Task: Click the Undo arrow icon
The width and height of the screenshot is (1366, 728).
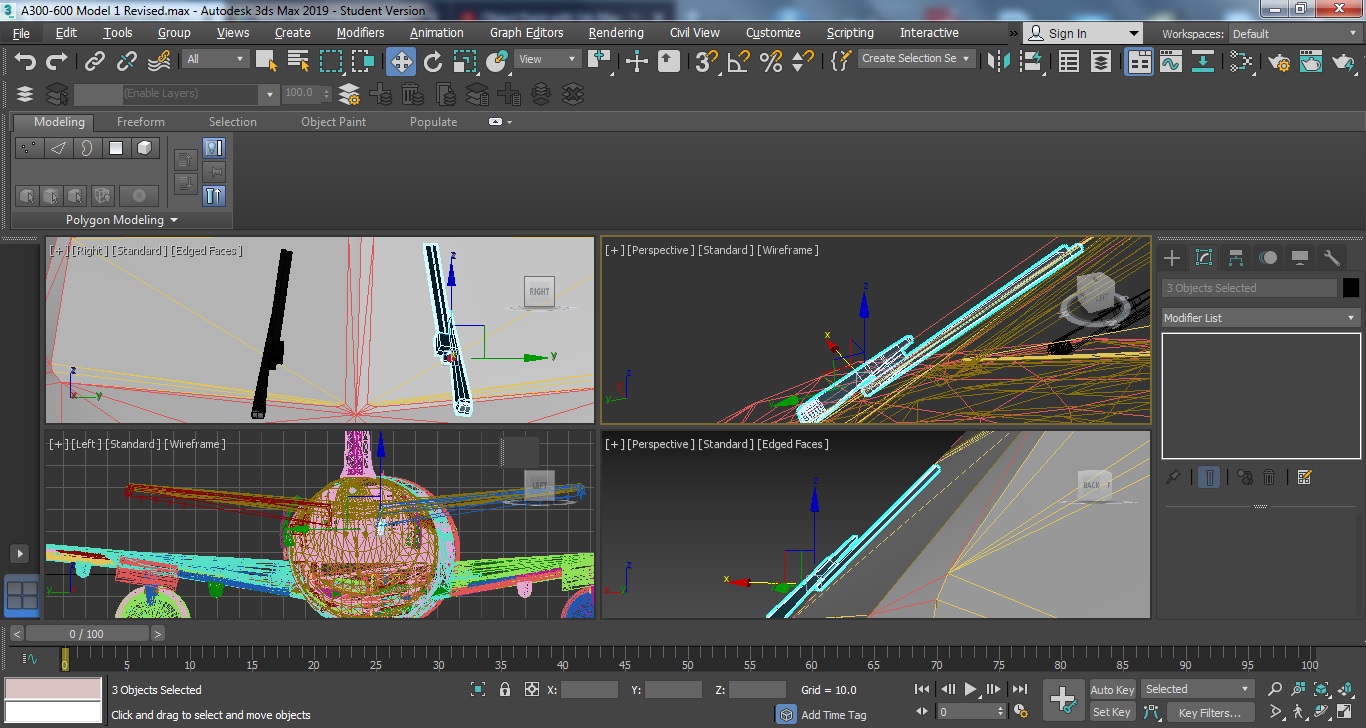Action: [x=25, y=61]
